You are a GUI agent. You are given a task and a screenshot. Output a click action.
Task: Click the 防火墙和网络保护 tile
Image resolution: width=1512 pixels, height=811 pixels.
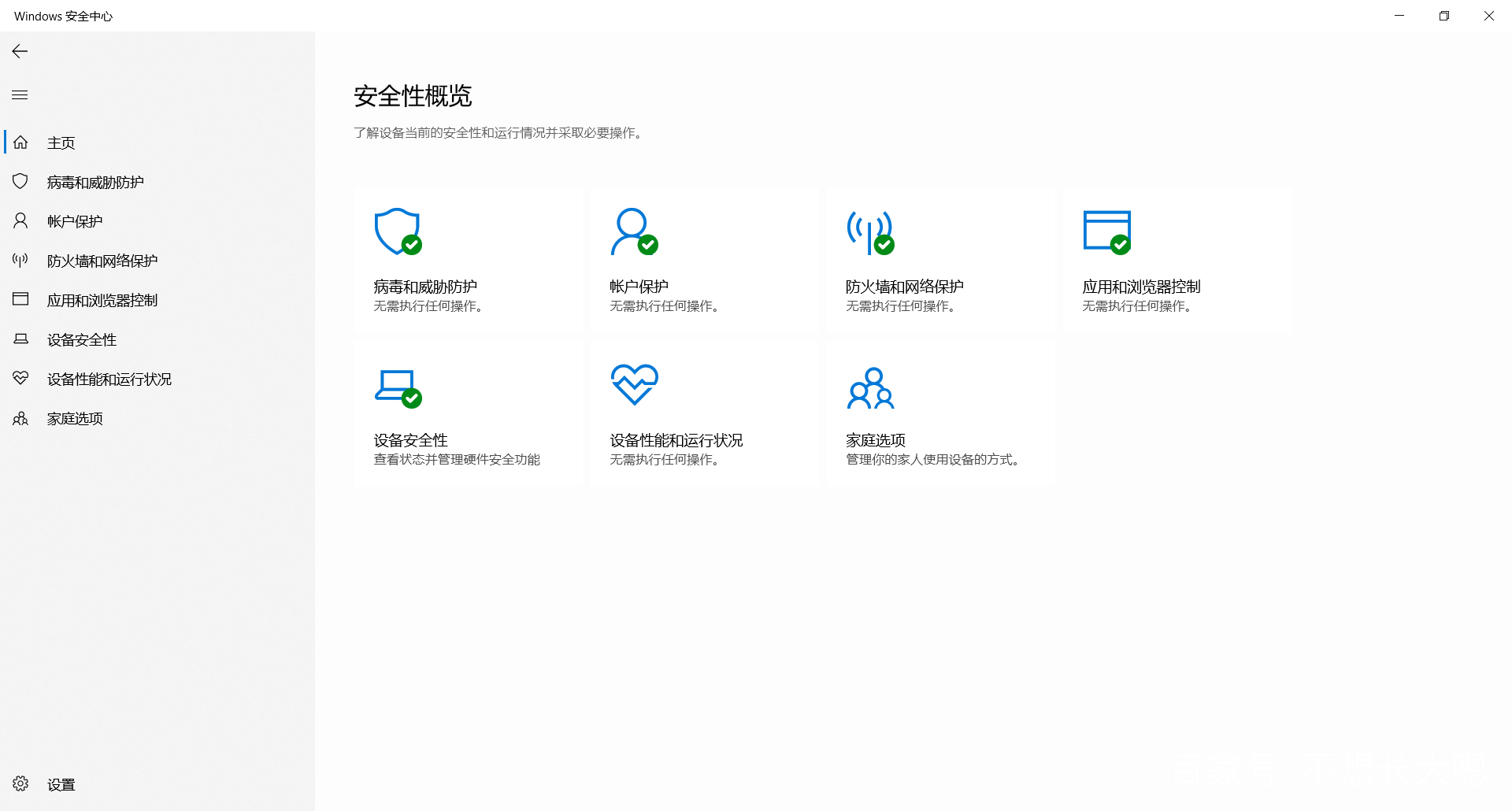[939, 260]
